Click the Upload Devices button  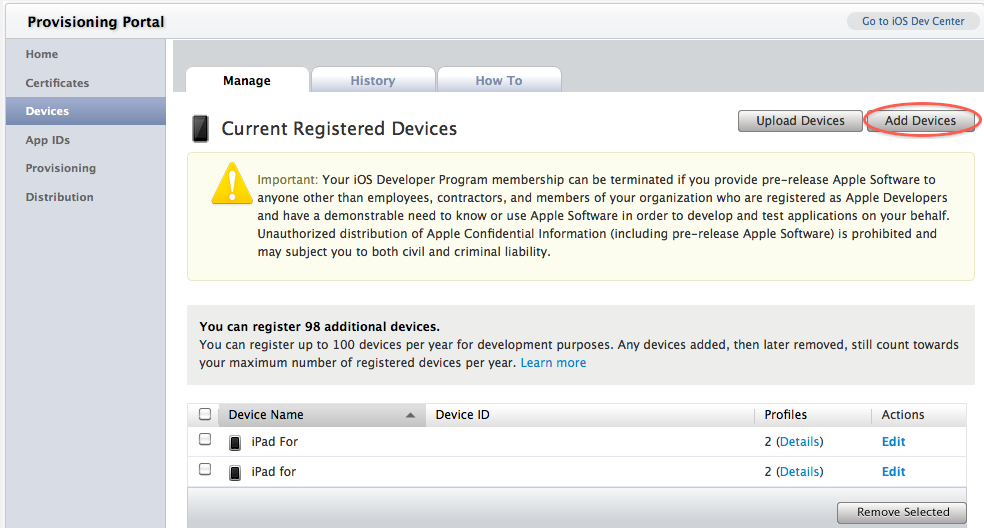800,121
